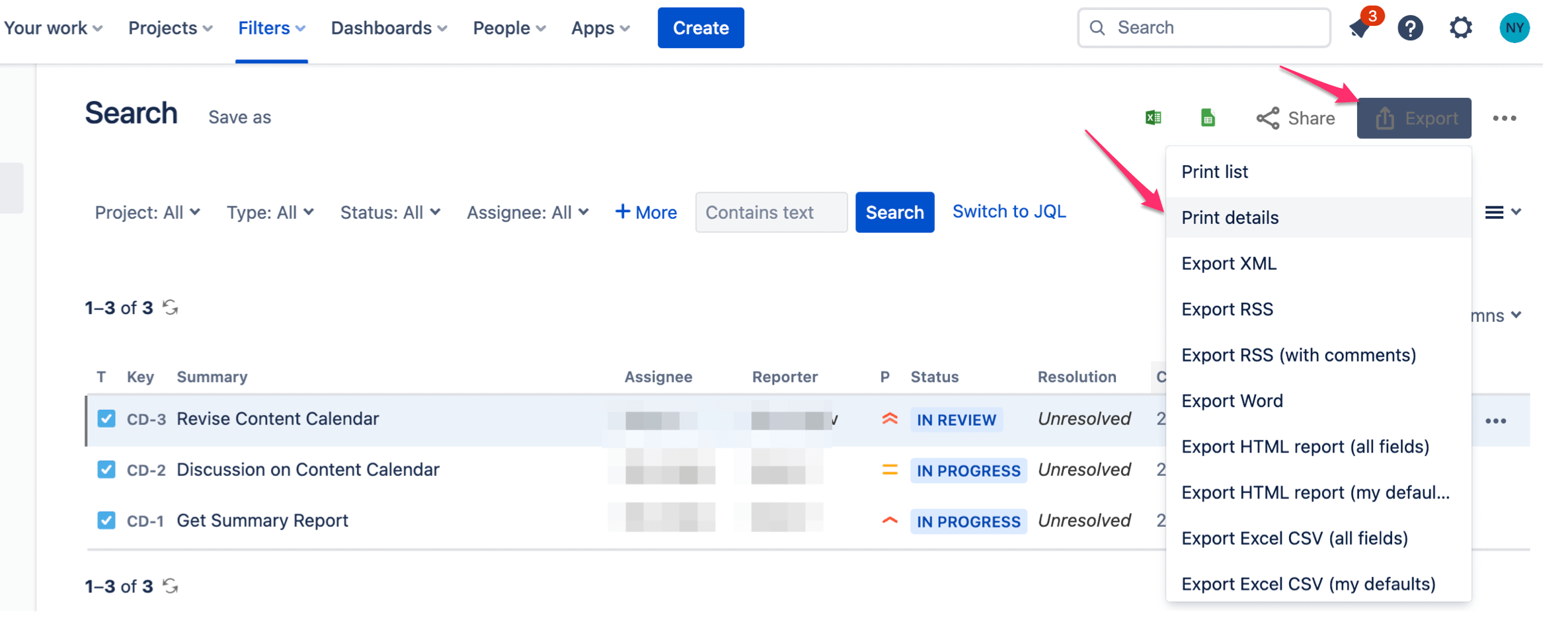Refresh results icon next to top 1–3 of 3
This screenshot has height=626, width=1568.
tap(171, 307)
